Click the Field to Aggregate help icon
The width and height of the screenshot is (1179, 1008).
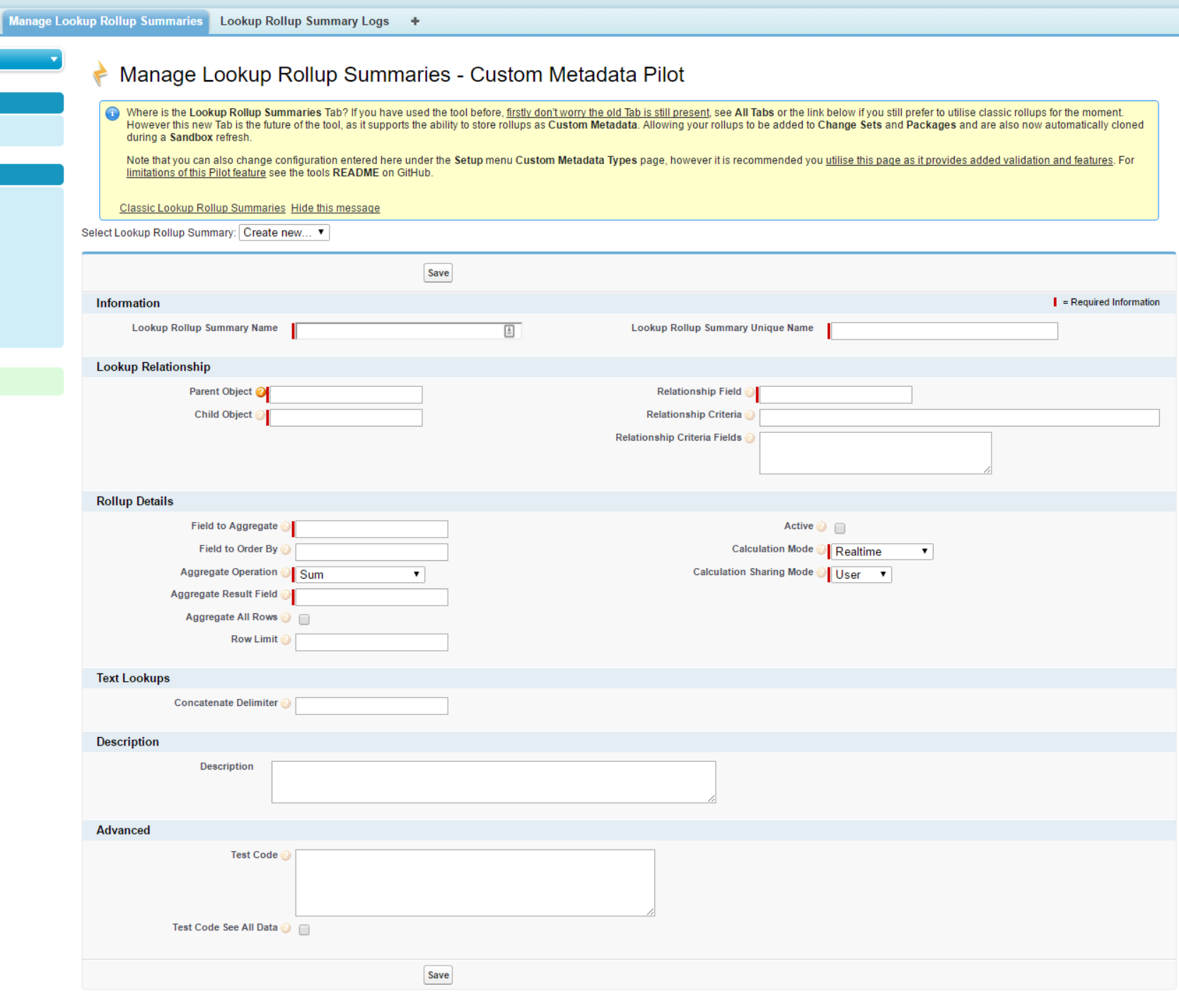pyautogui.click(x=286, y=527)
